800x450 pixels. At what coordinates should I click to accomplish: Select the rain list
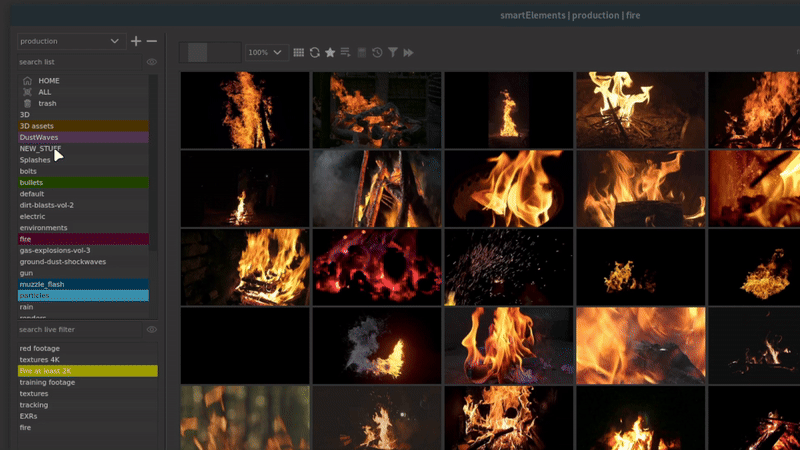[x=83, y=307]
